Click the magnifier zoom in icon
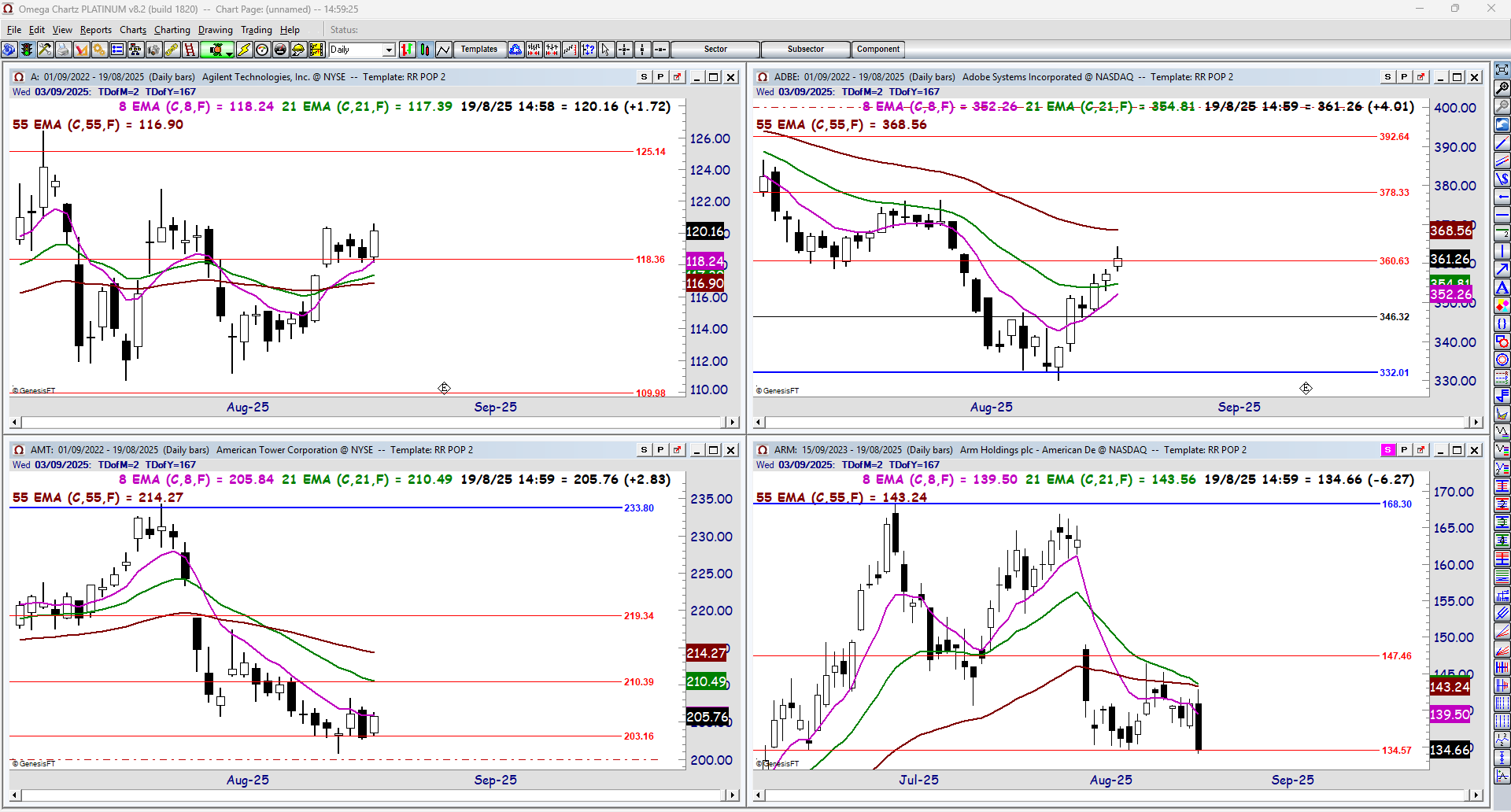This screenshot has width=1511, height=812. click(1502, 88)
